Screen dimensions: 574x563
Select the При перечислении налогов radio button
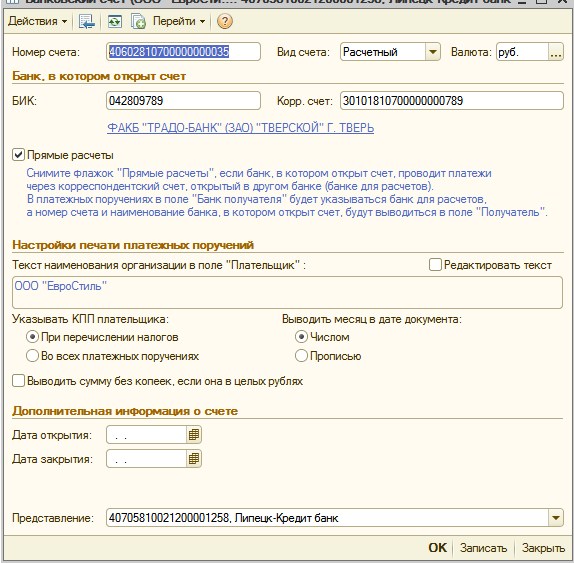[x=32, y=336]
